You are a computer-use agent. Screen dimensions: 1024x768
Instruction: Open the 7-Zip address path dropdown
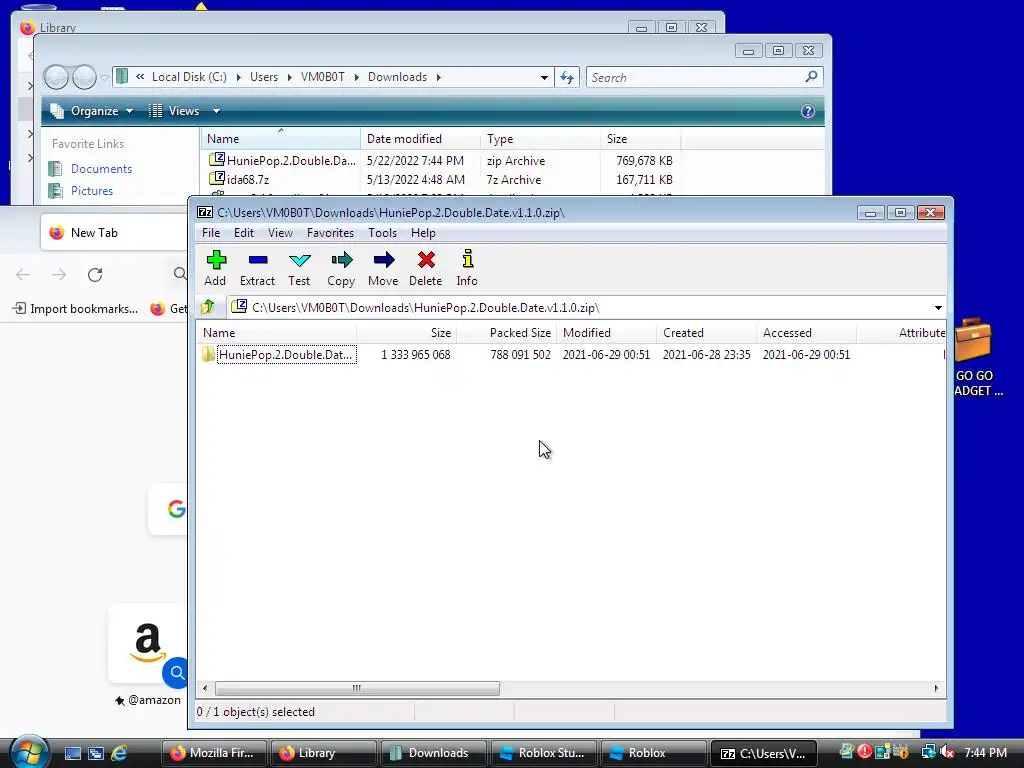coord(938,308)
